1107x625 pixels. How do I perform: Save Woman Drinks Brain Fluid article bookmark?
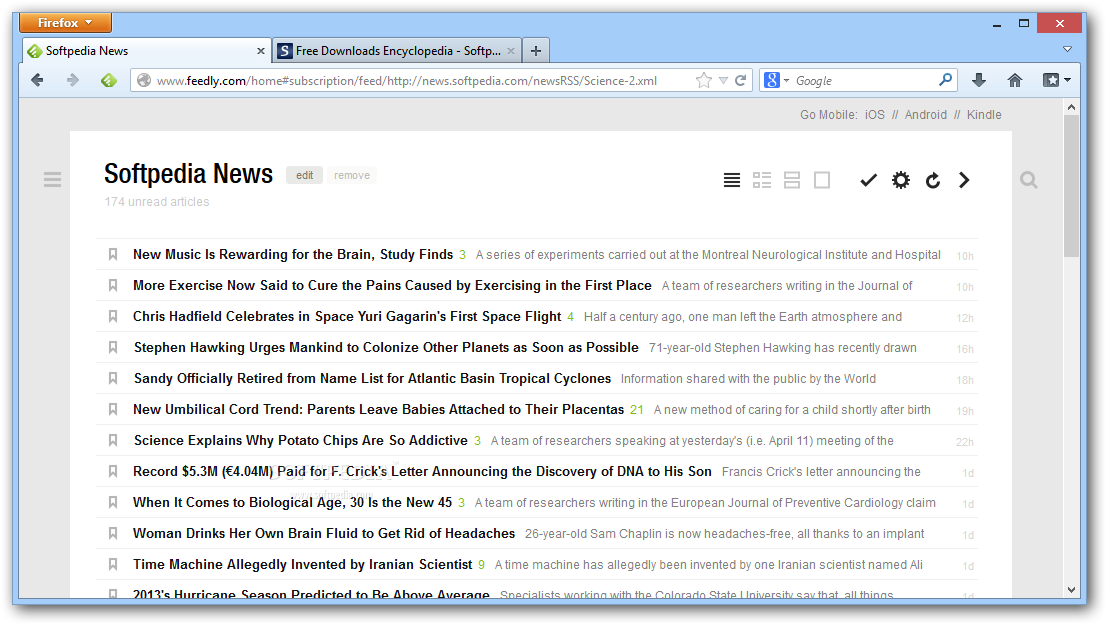112,534
